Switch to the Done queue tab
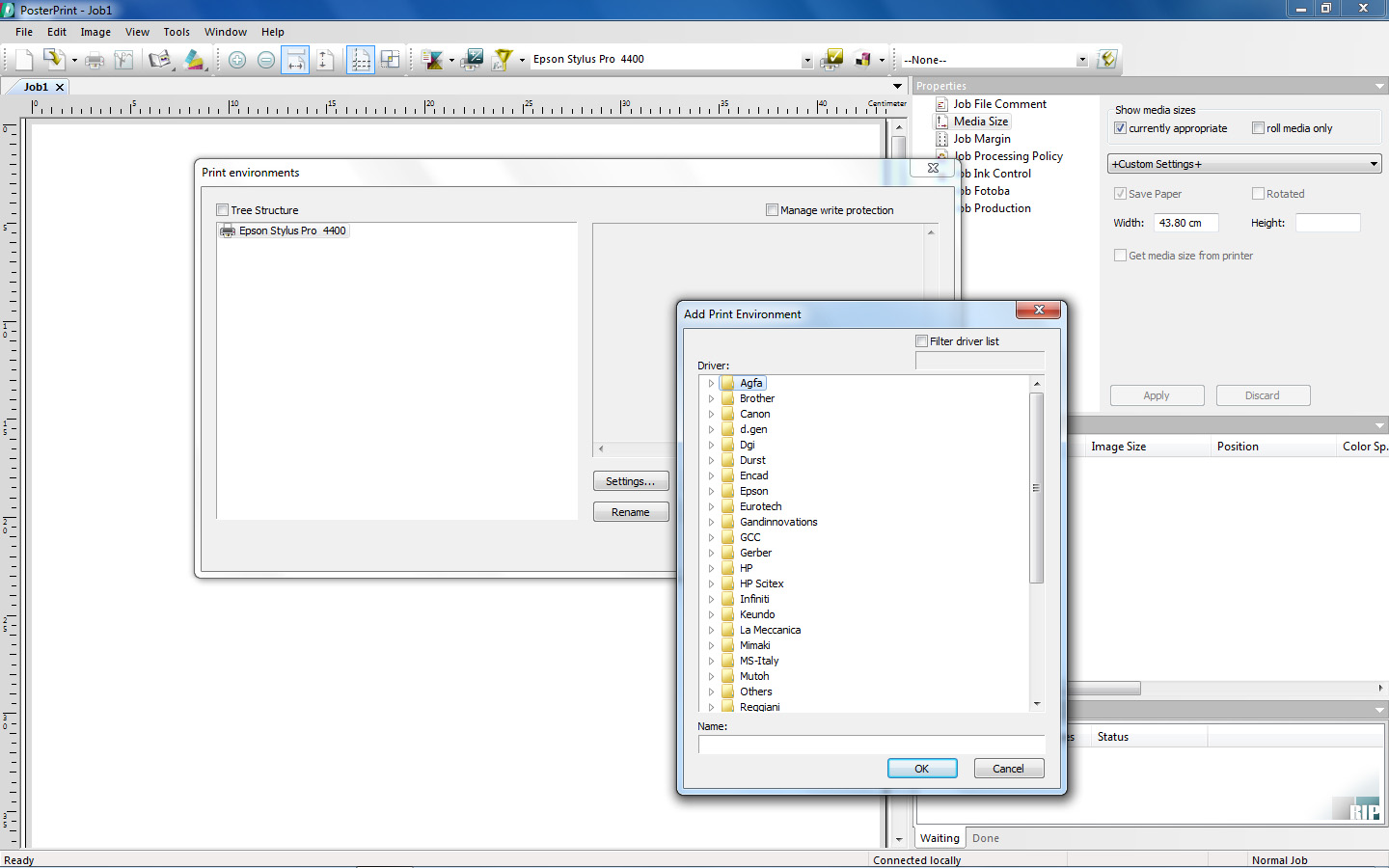 click(986, 838)
